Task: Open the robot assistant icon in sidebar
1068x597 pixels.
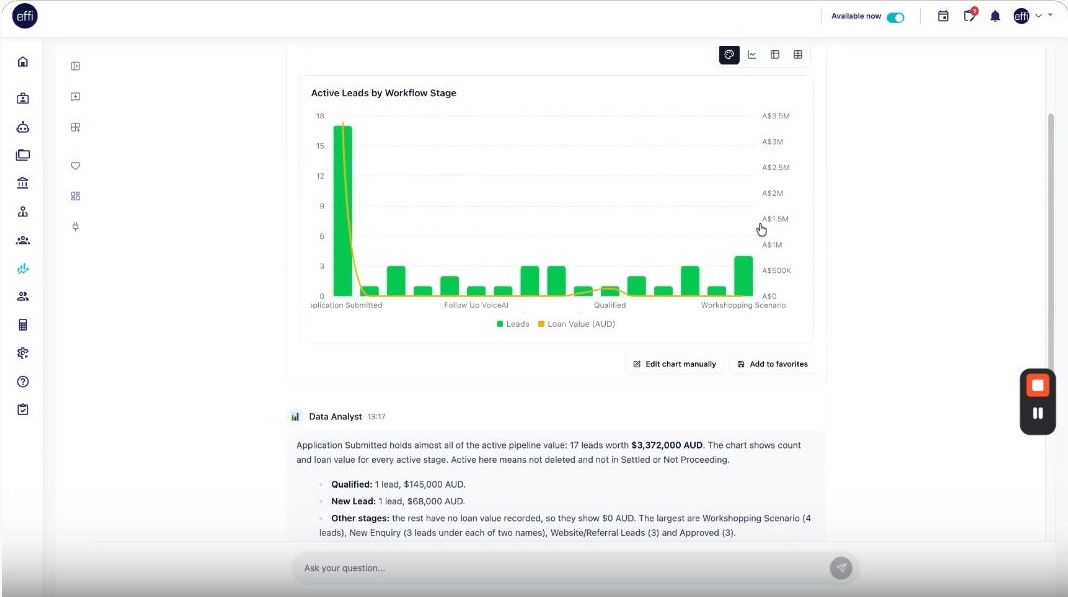Action: pos(22,127)
